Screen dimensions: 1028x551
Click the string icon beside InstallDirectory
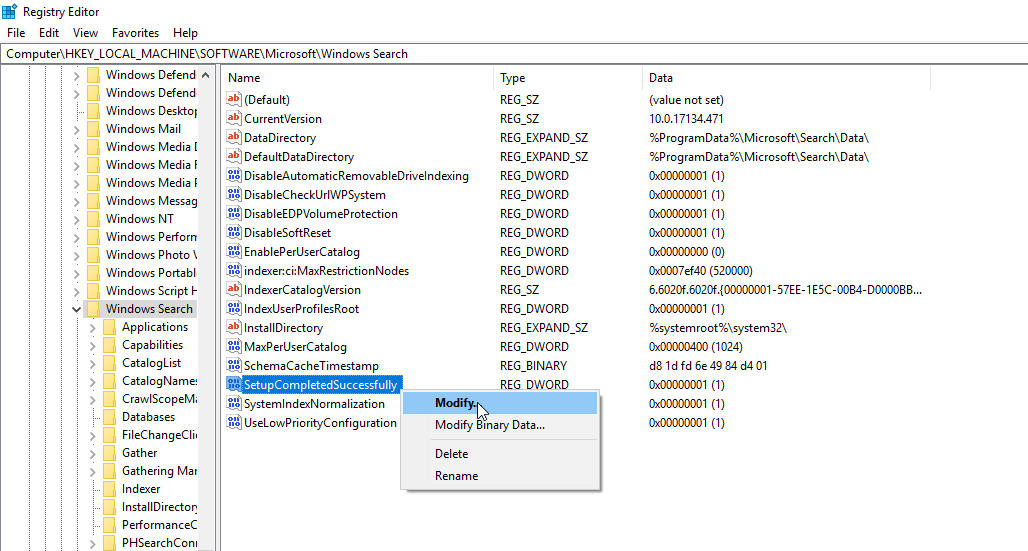(x=234, y=328)
